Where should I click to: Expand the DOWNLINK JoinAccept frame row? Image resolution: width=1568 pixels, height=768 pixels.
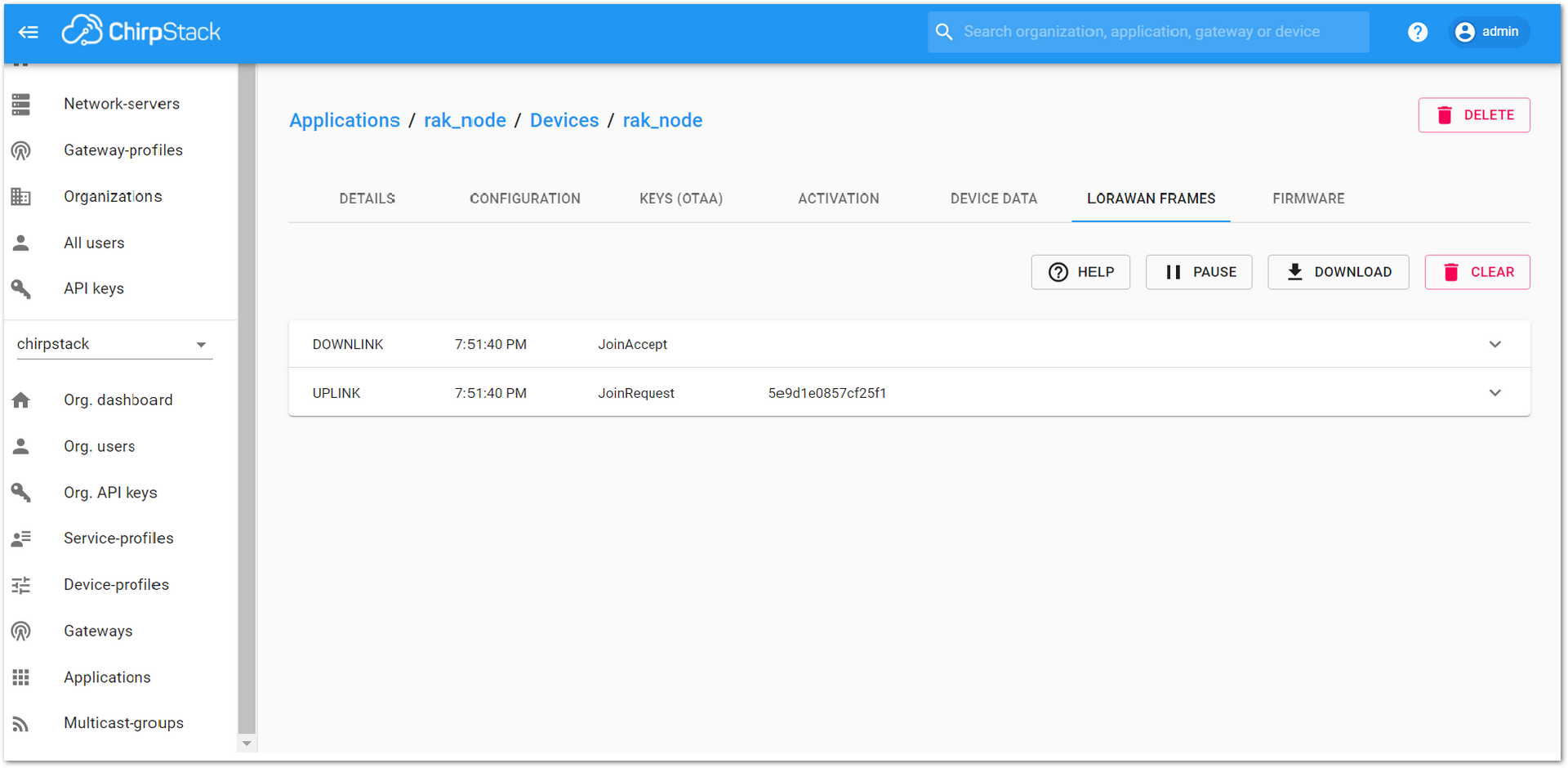[909, 344]
